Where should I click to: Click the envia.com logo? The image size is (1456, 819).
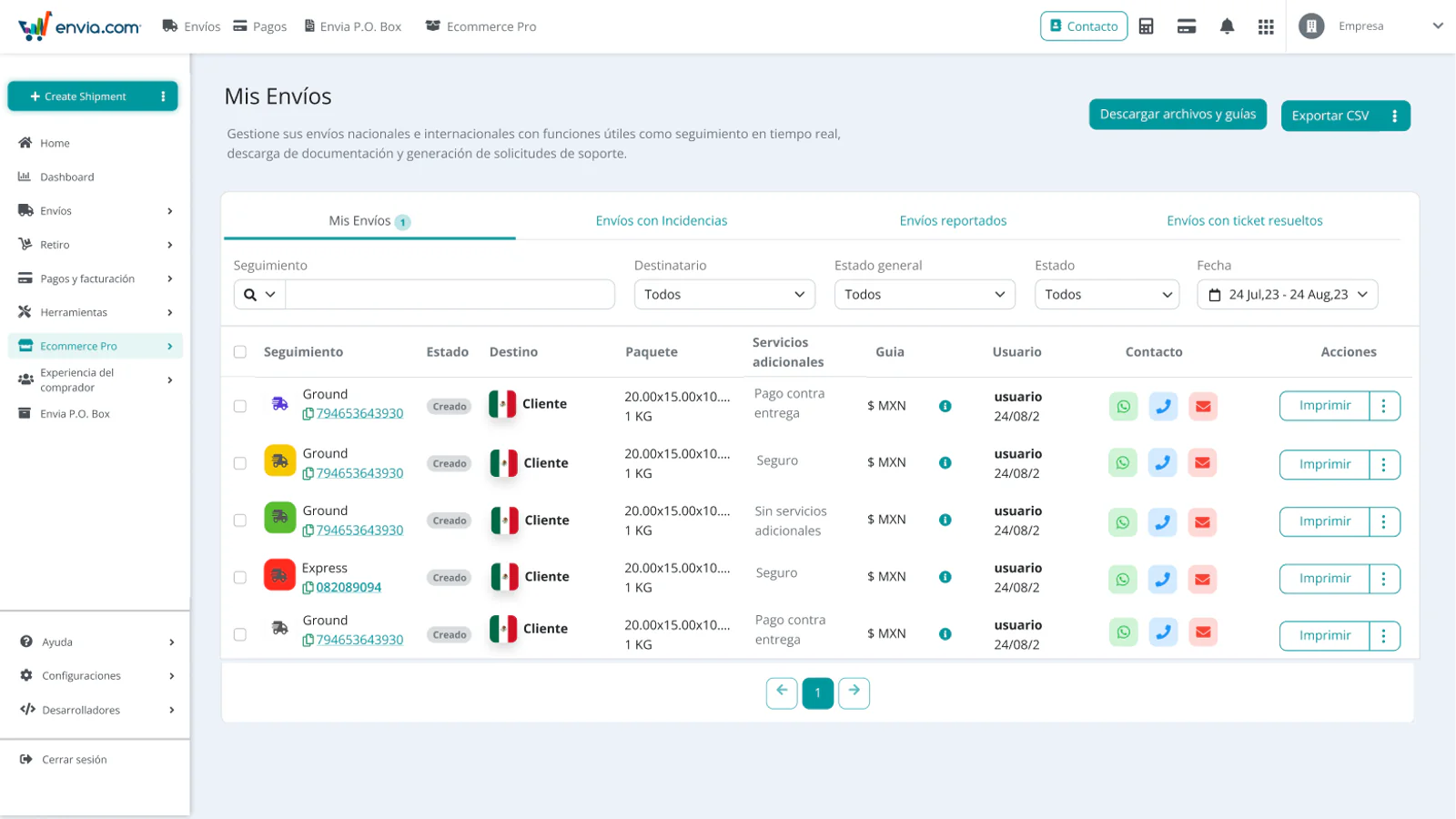coord(80,26)
